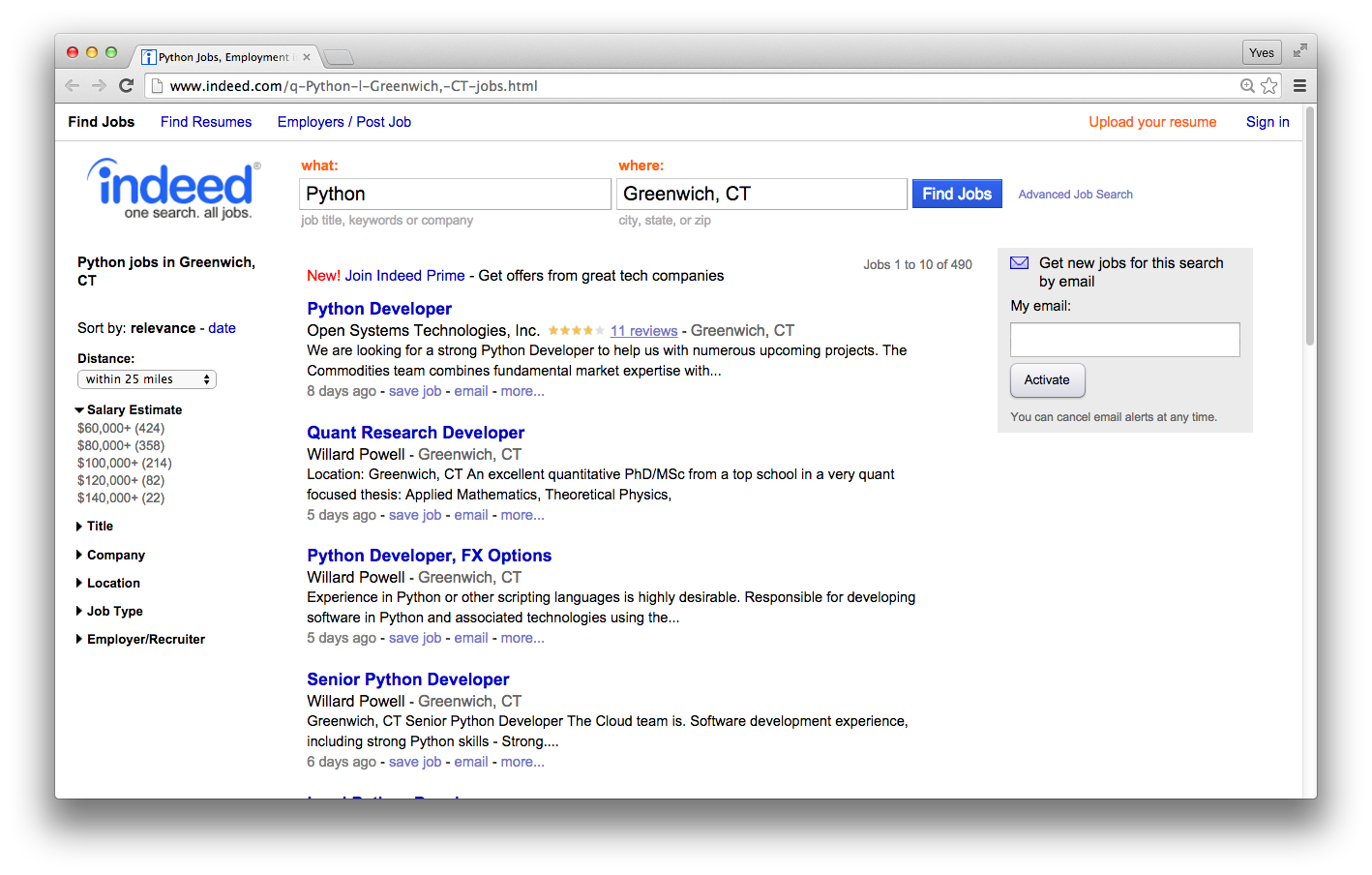Open Employers / Post Job page
The width and height of the screenshot is (1372, 875).
[344, 122]
